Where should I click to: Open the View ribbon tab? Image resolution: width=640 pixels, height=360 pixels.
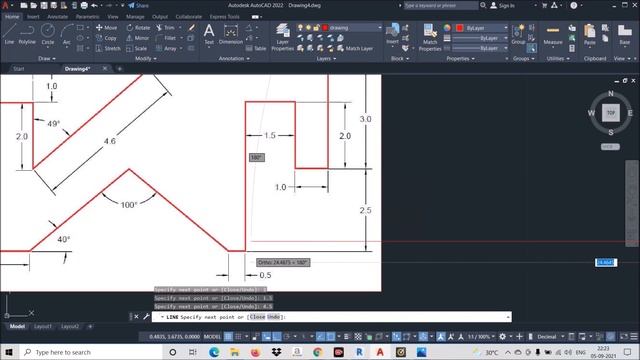point(113,17)
